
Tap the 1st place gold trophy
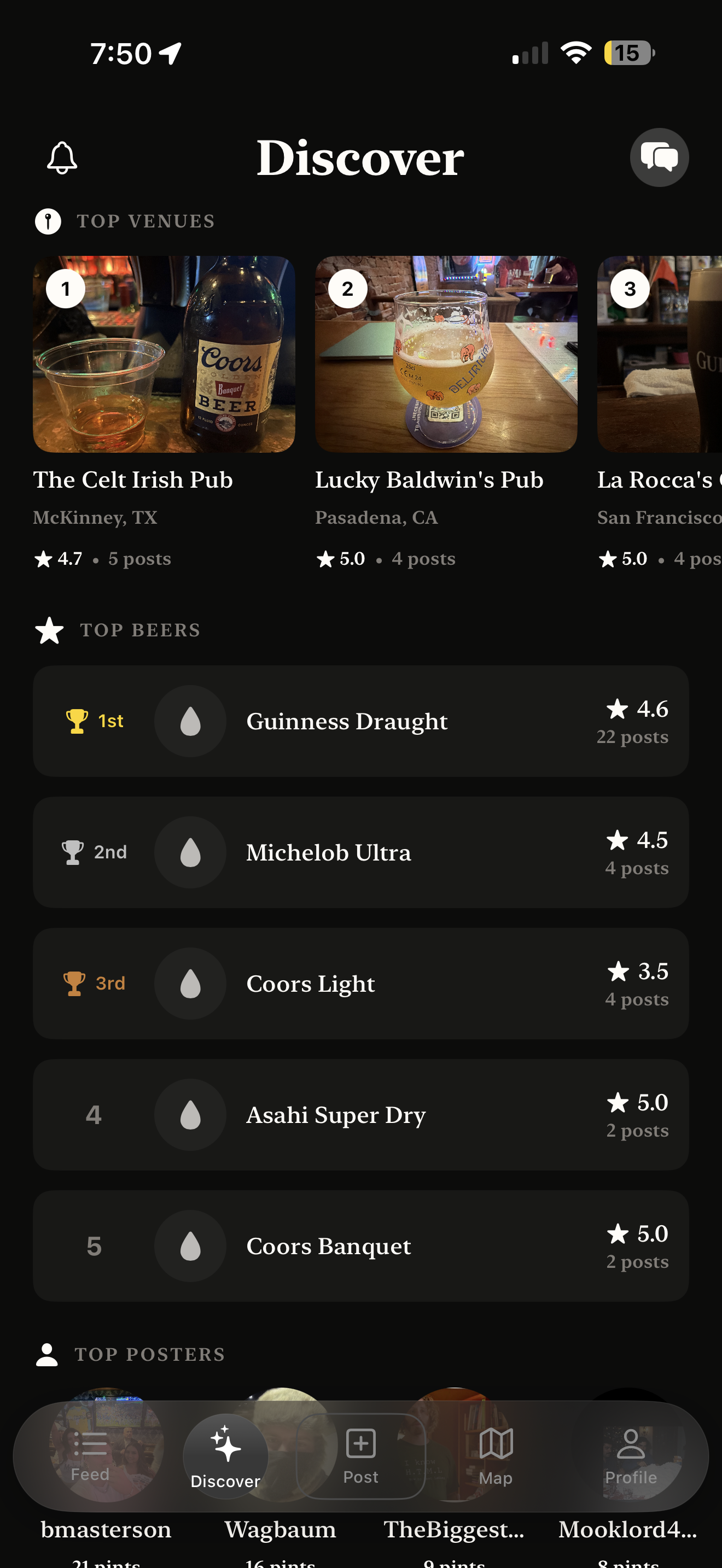(x=77, y=721)
